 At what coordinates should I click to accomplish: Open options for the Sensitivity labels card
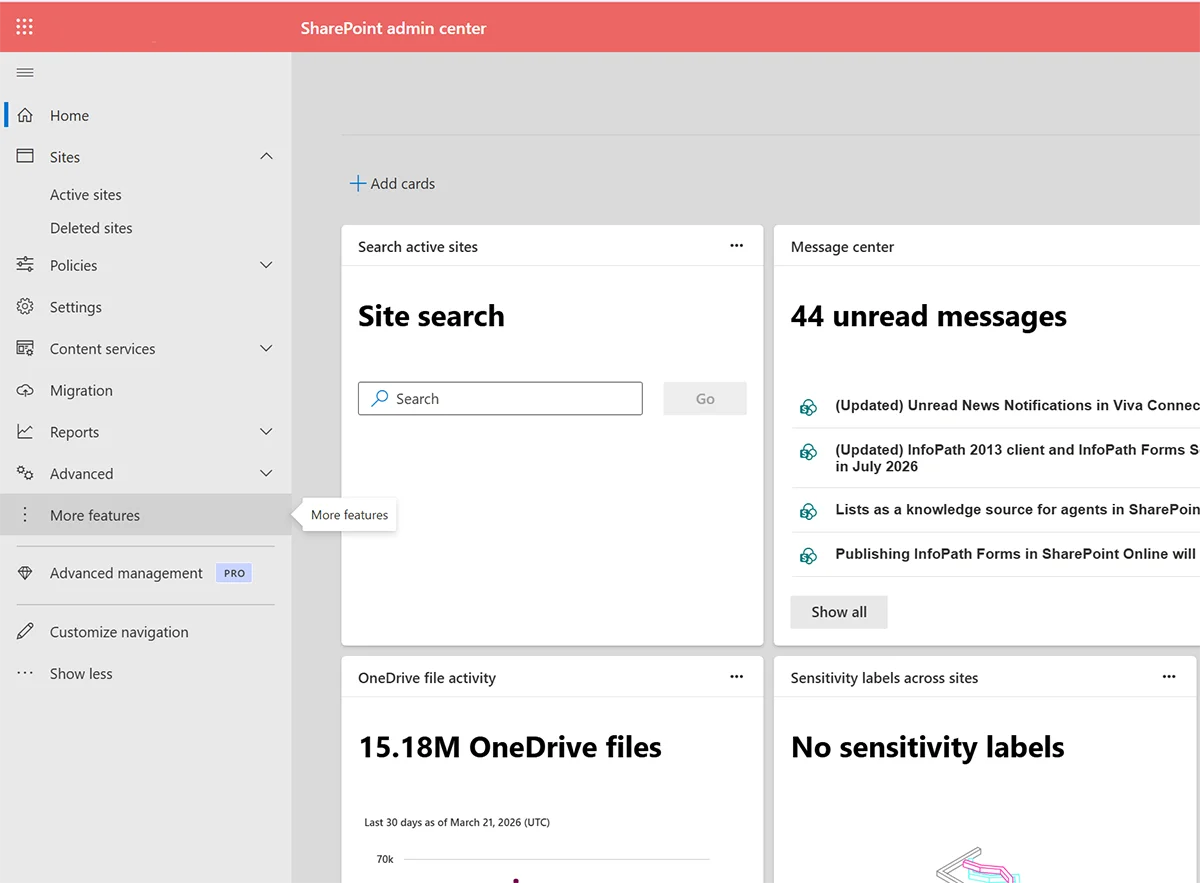pyautogui.click(x=1169, y=677)
